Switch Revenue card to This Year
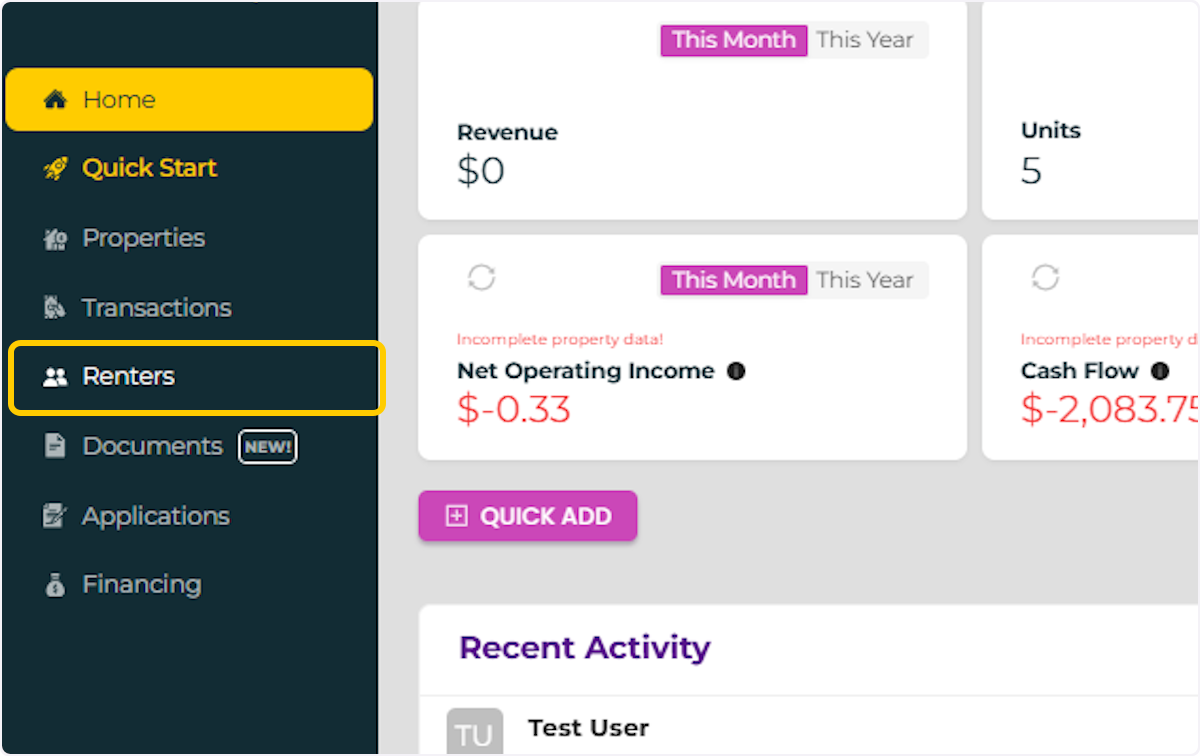 coord(865,40)
